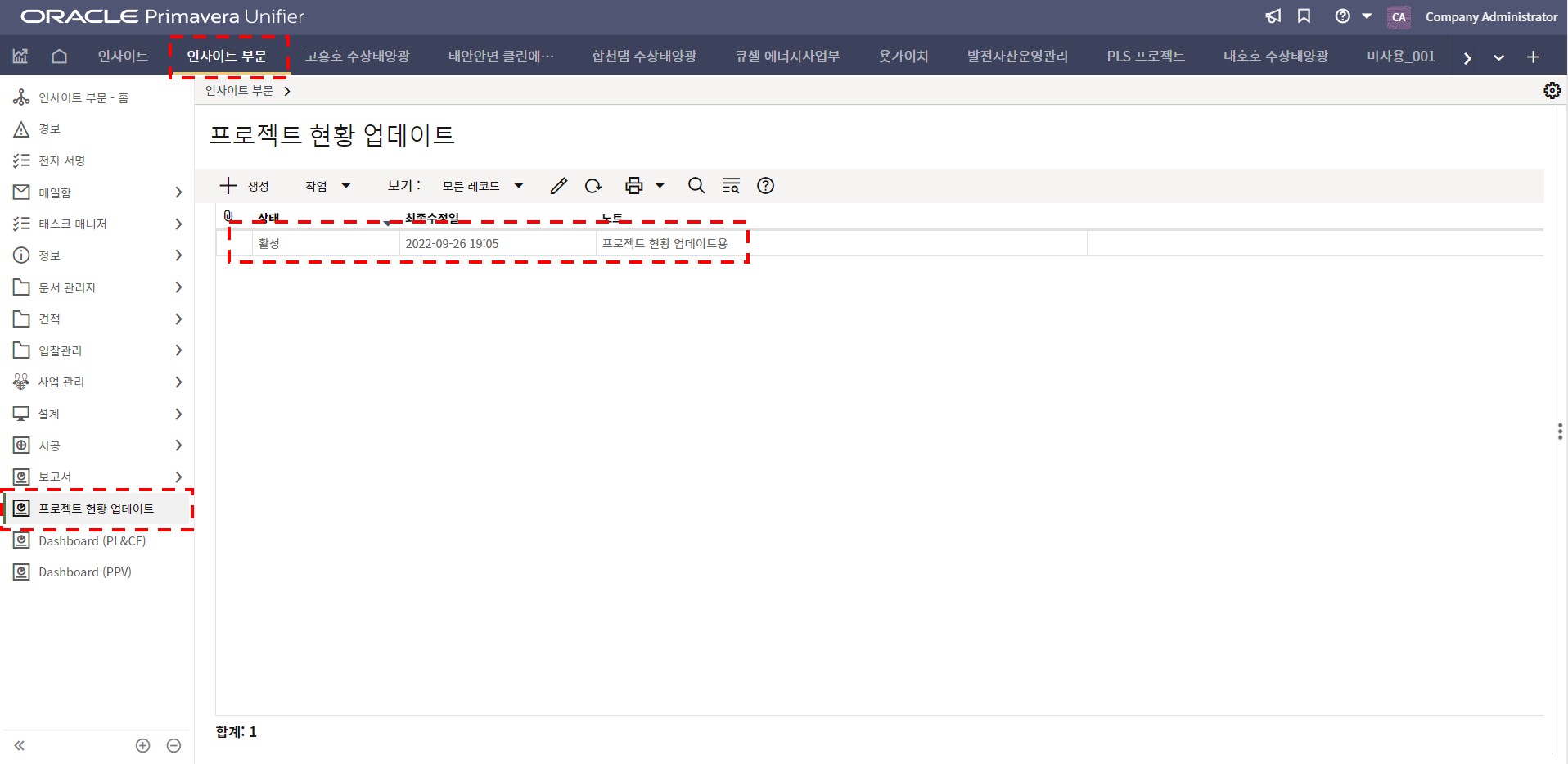Image resolution: width=1568 pixels, height=764 pixels.
Task: Open bookmarks from the header
Action: click(1304, 16)
